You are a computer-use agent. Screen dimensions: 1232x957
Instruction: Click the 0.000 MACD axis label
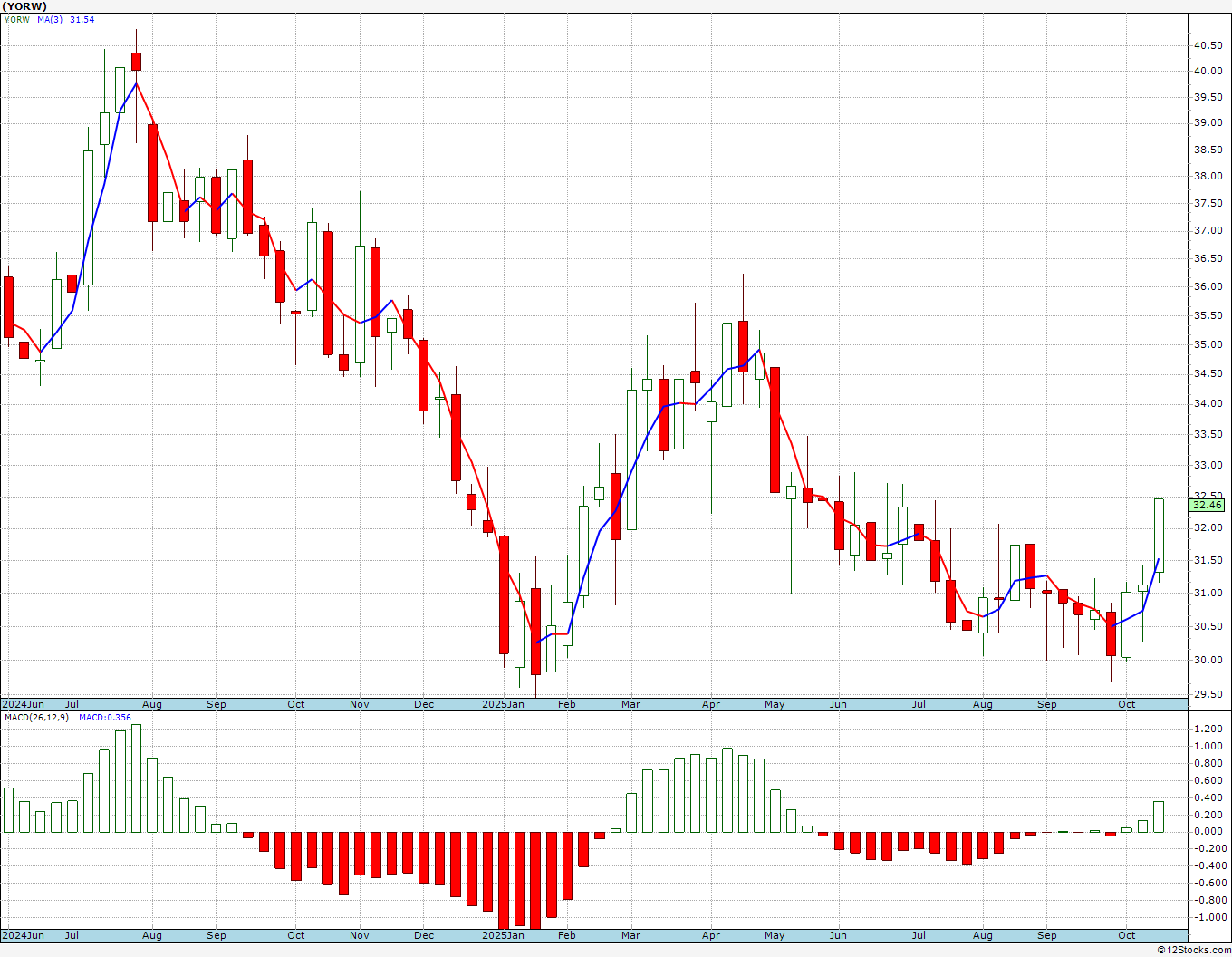point(1207,832)
